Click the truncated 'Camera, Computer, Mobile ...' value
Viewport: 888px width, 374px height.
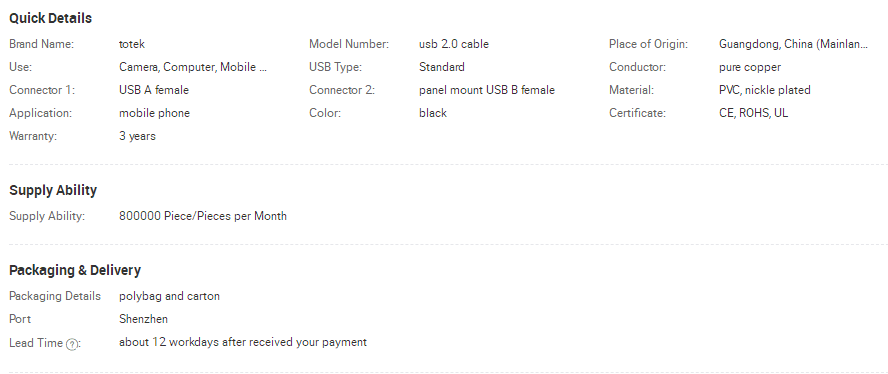point(193,67)
